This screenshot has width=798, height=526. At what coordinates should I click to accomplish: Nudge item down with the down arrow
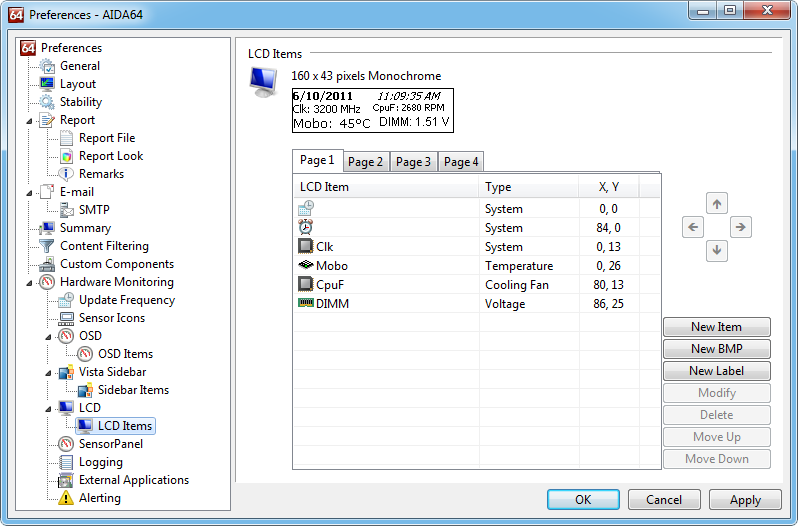[717, 251]
